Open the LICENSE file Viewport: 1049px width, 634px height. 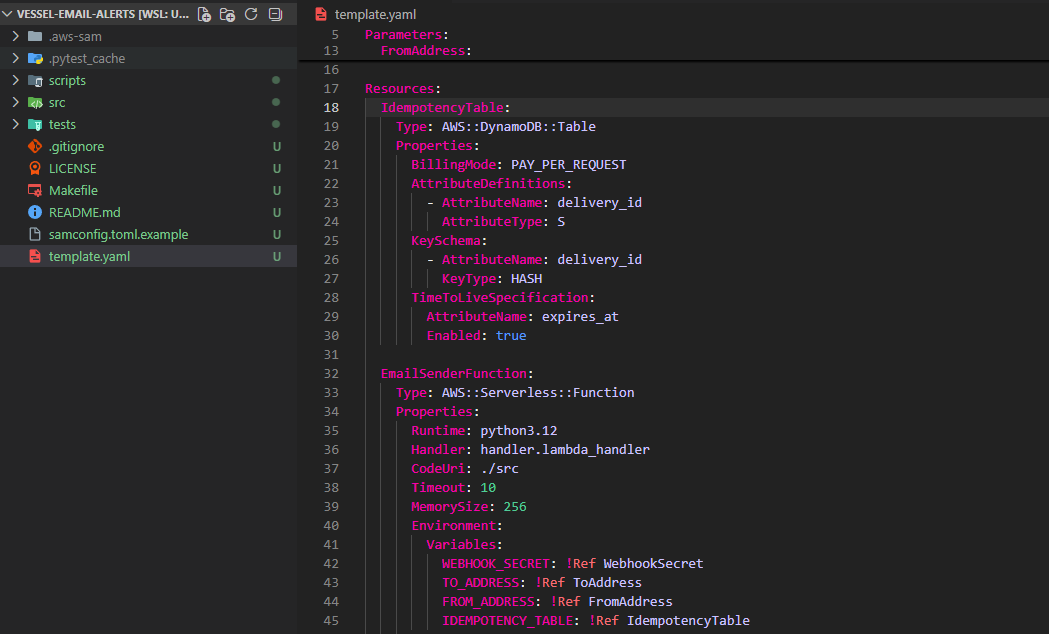click(x=72, y=169)
